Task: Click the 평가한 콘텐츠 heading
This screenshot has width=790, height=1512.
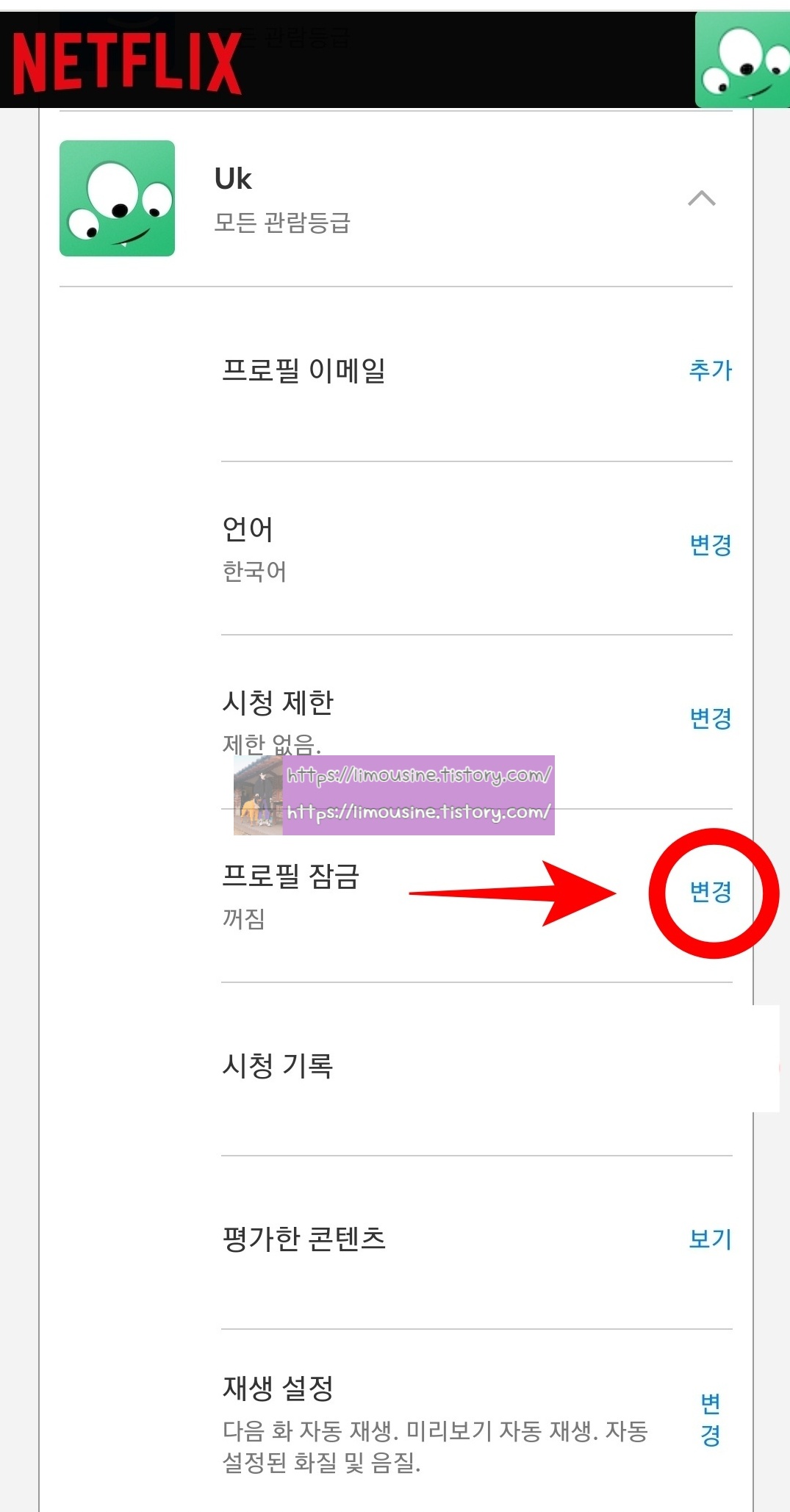Action: click(x=304, y=1239)
